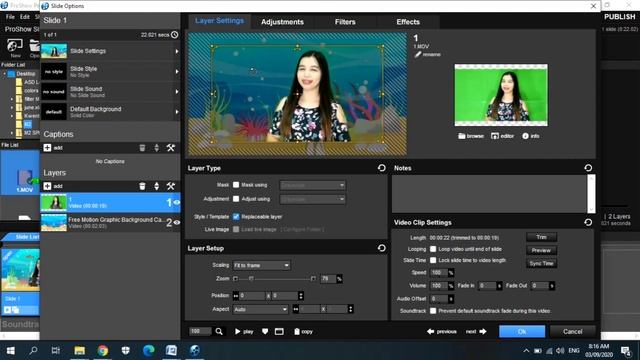
Task: Switch to Adjustments tab
Action: click(x=282, y=22)
